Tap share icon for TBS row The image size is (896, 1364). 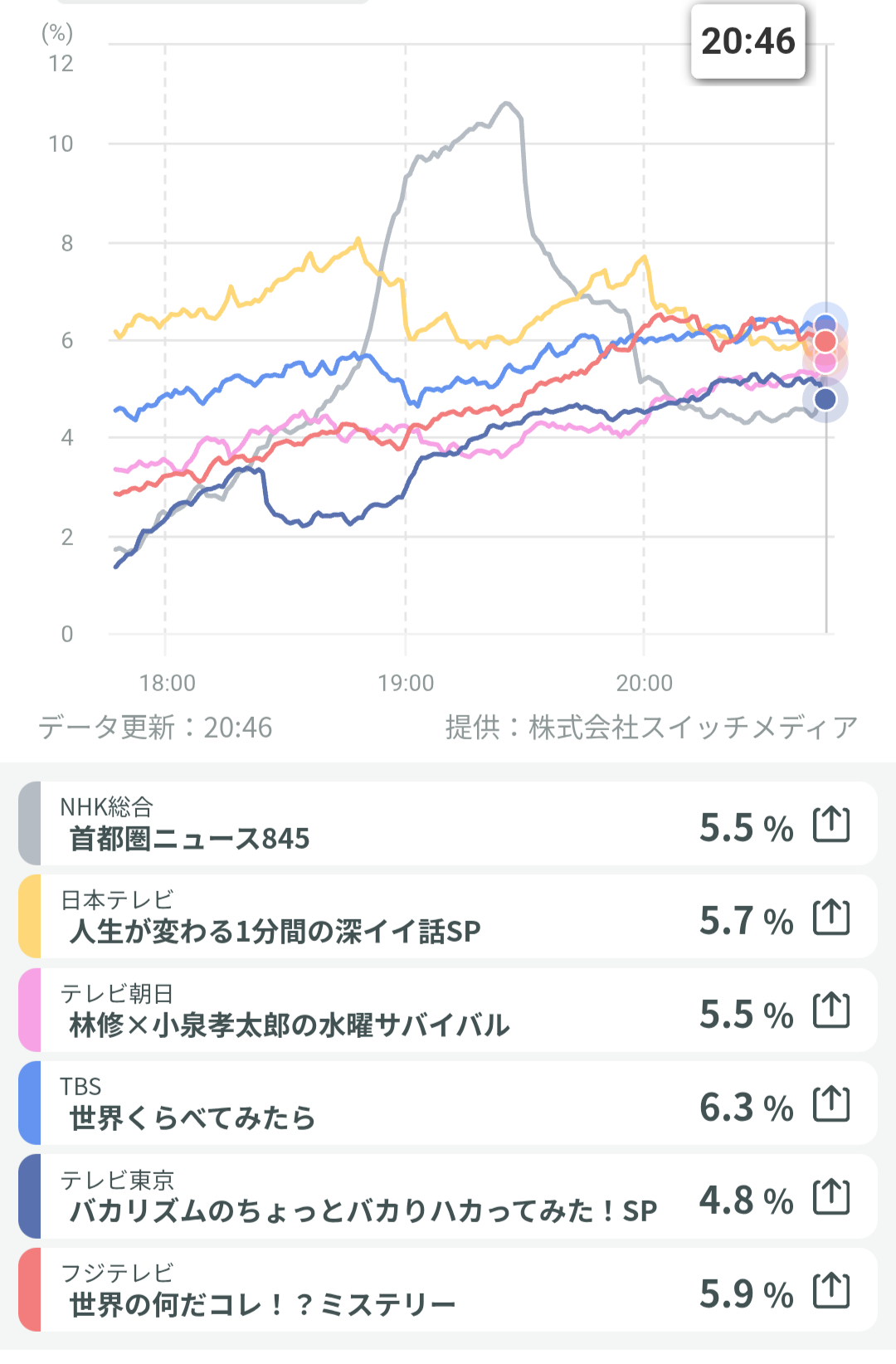click(831, 1103)
